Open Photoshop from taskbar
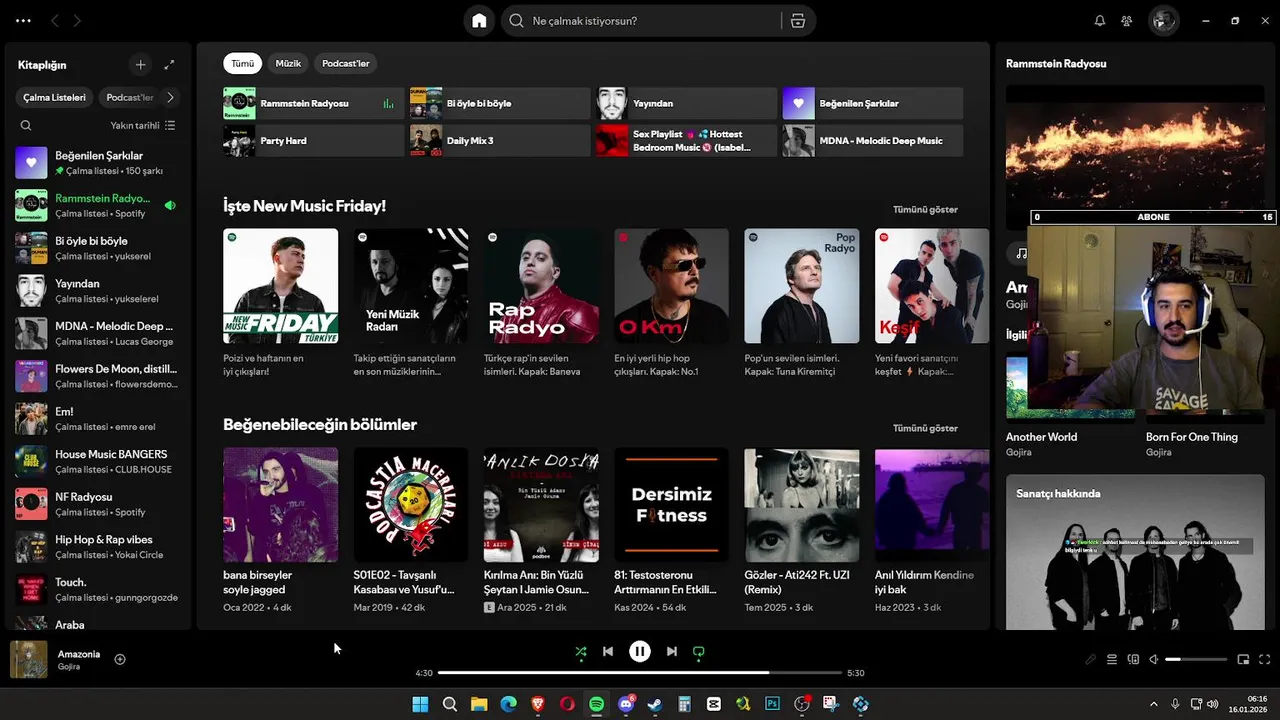Screen dimensions: 1280x720 [x=772, y=704]
